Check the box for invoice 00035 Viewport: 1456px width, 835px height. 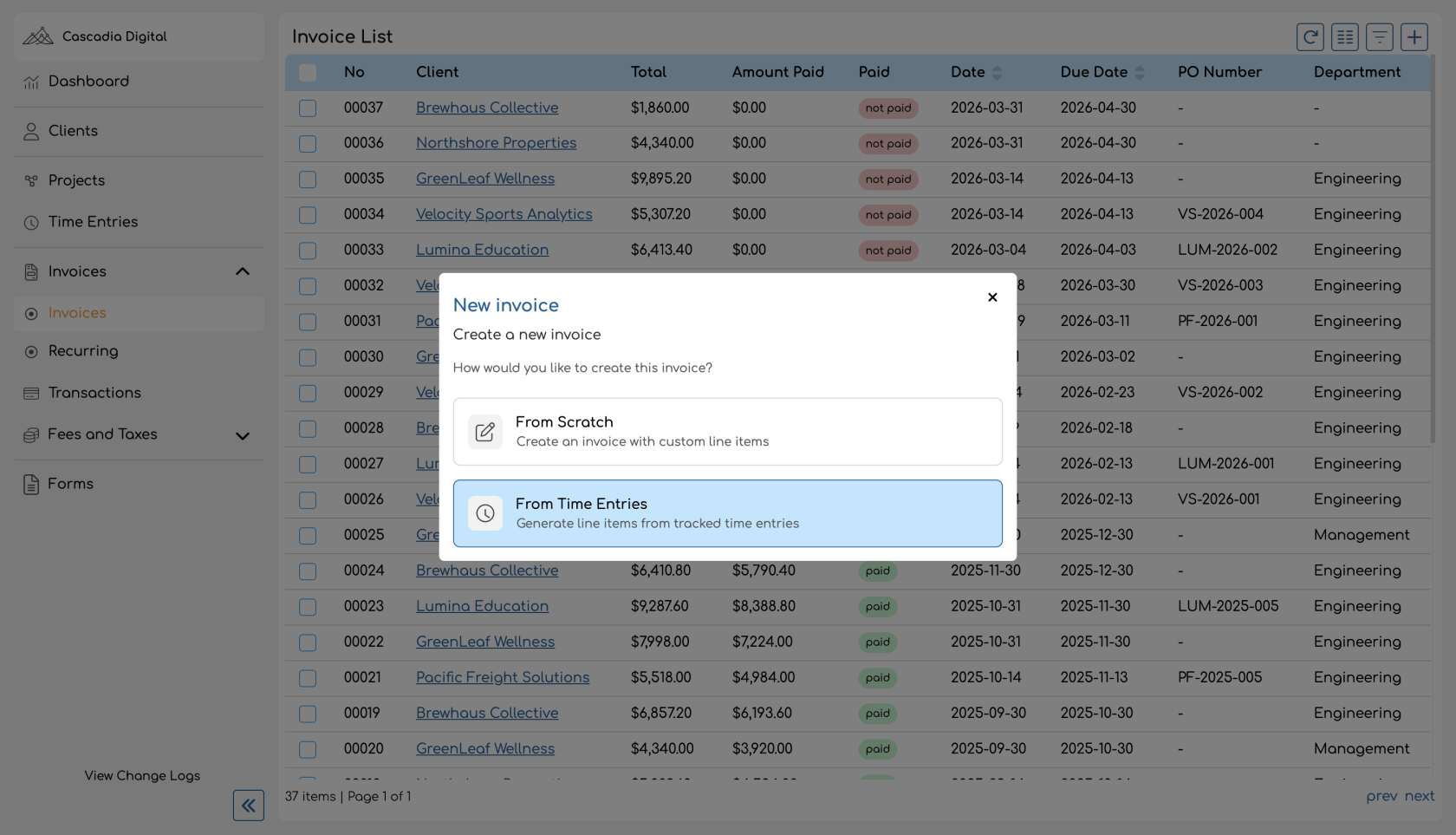click(308, 179)
